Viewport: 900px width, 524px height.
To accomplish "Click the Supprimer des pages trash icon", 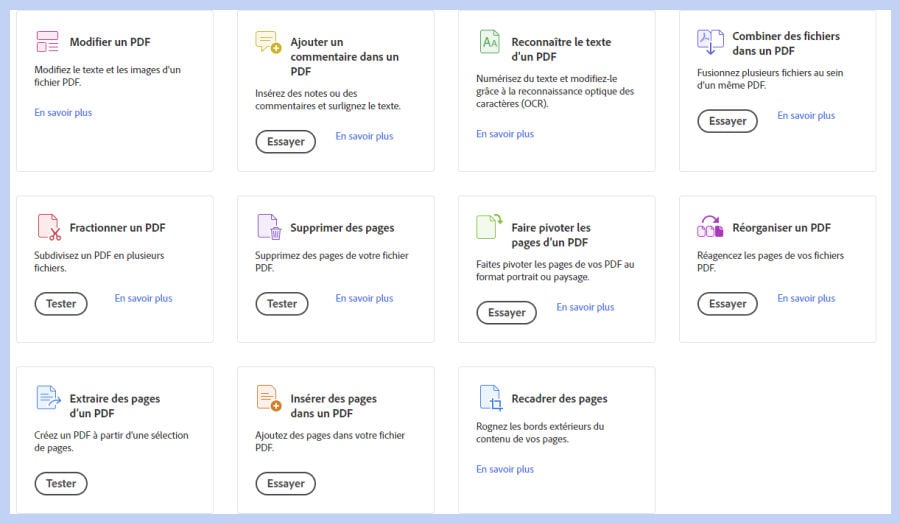I will 269,227.
